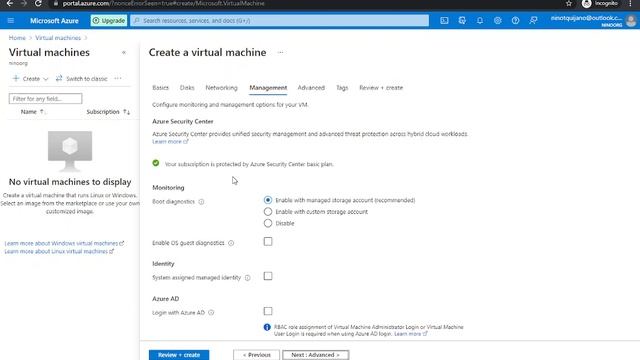Click the account email in the header

586,18
